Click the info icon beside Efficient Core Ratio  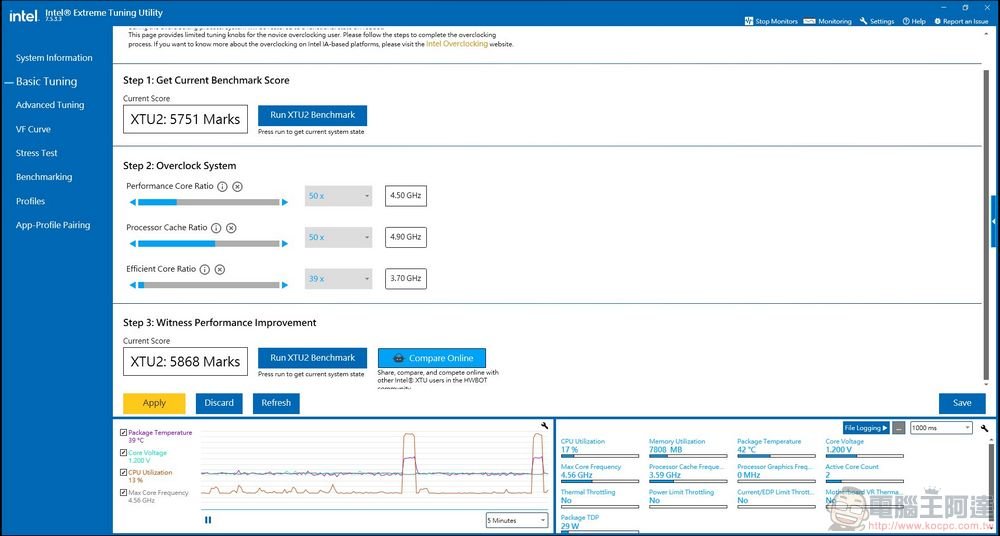click(205, 269)
